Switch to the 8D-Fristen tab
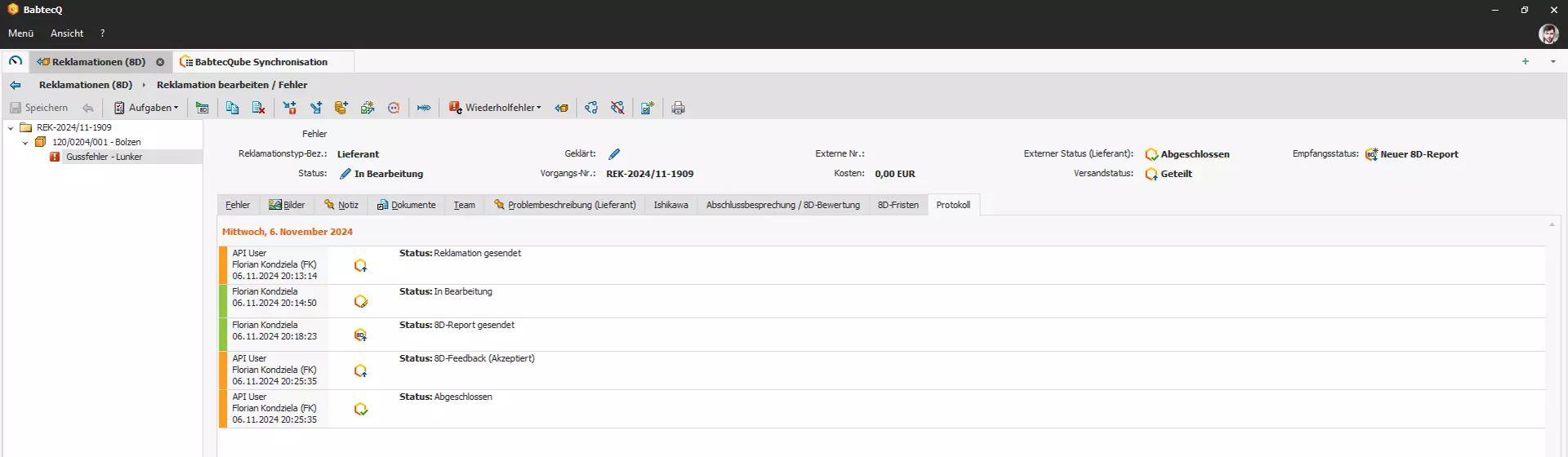 898,205
